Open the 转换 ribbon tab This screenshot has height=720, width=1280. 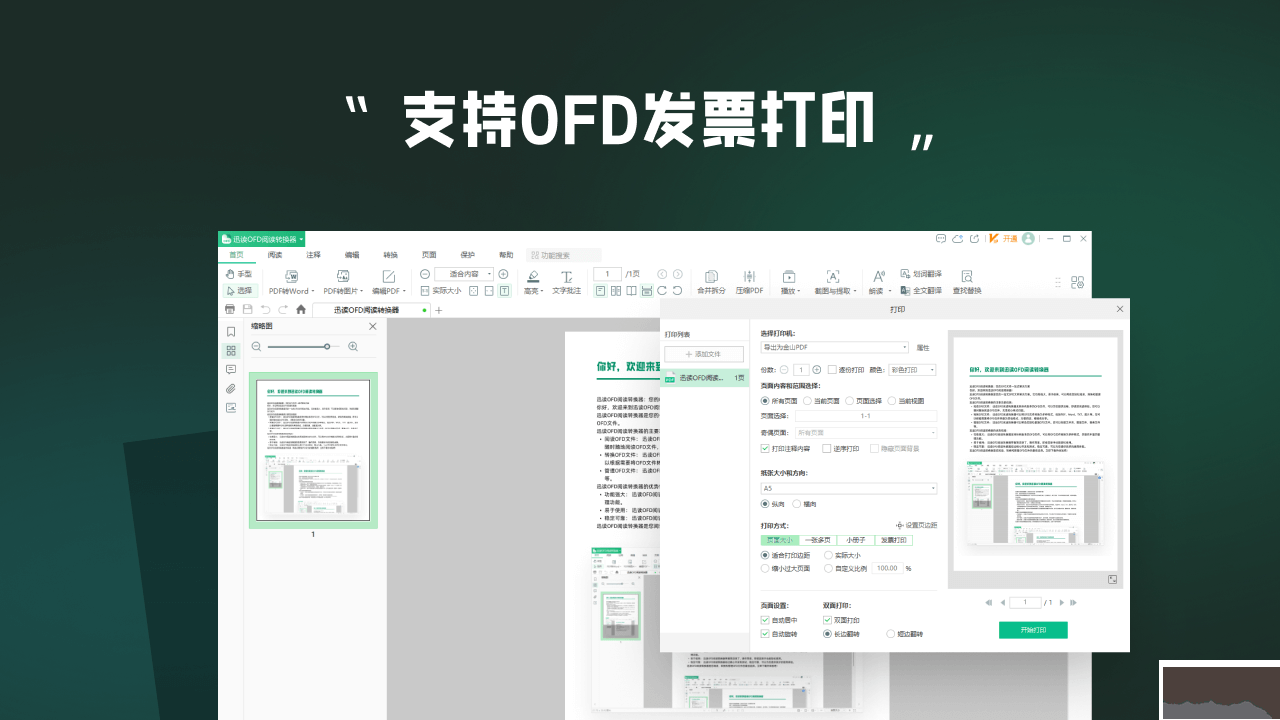(391, 255)
